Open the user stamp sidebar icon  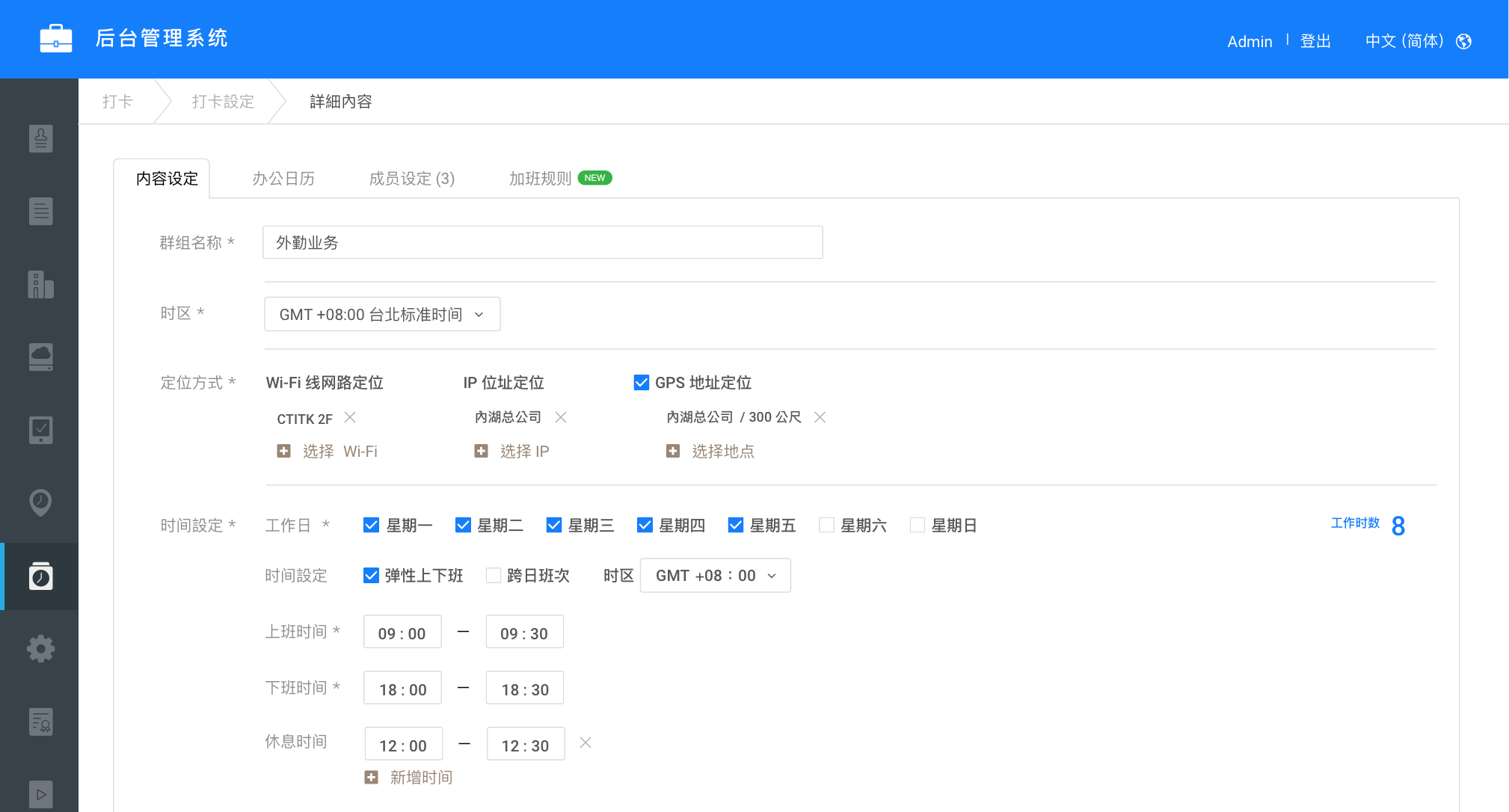[40, 138]
